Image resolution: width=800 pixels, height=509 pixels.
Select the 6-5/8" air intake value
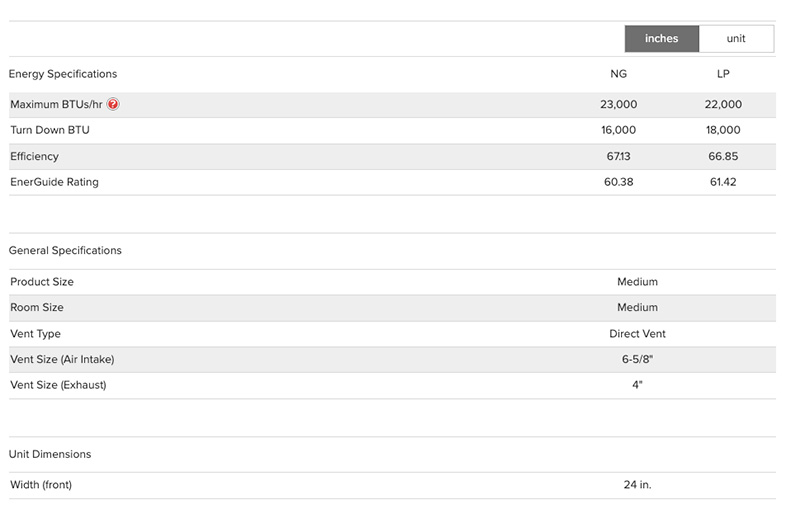637,359
